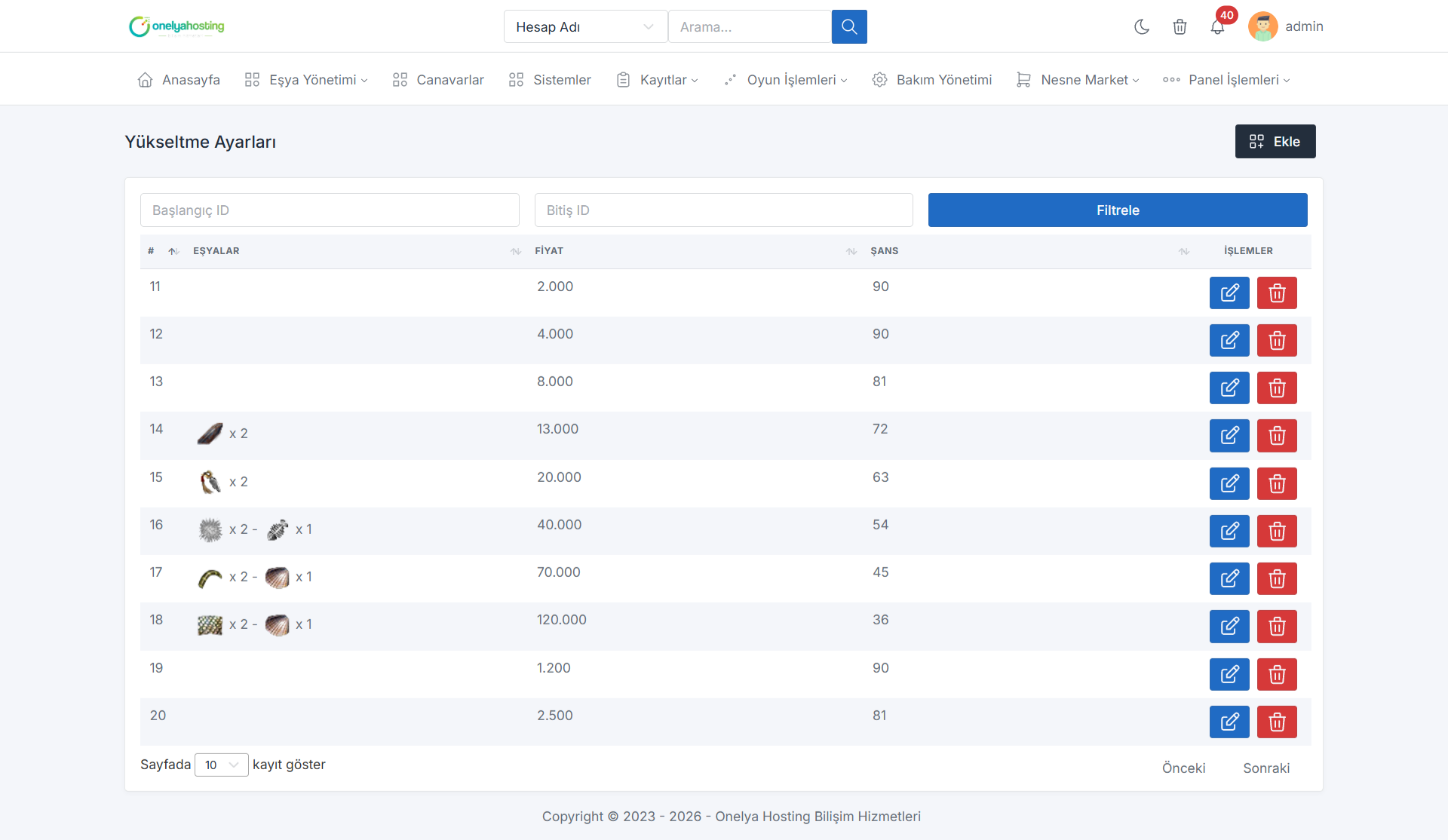Click the Filtrele button

coord(1118,210)
